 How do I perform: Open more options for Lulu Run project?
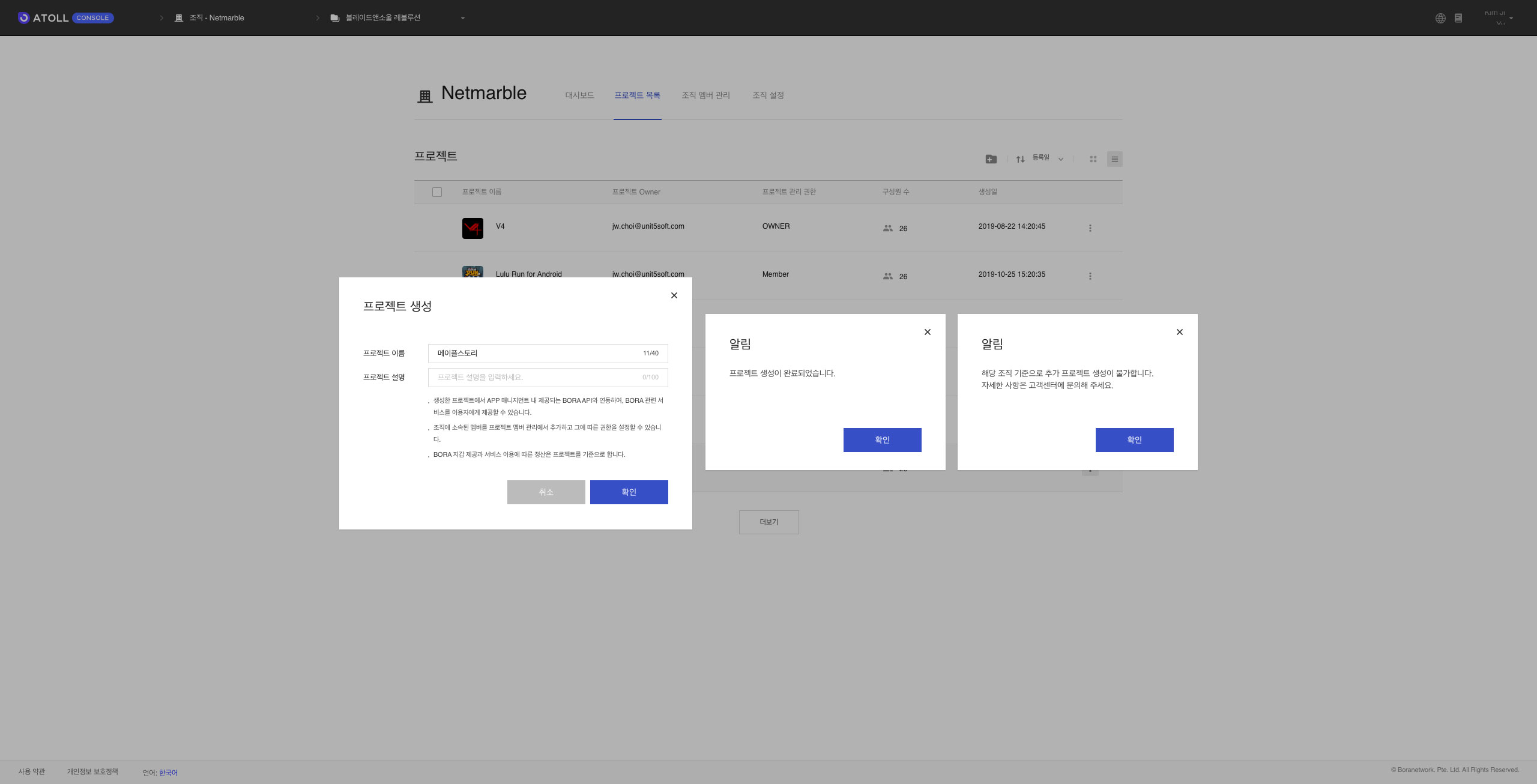[1090, 276]
